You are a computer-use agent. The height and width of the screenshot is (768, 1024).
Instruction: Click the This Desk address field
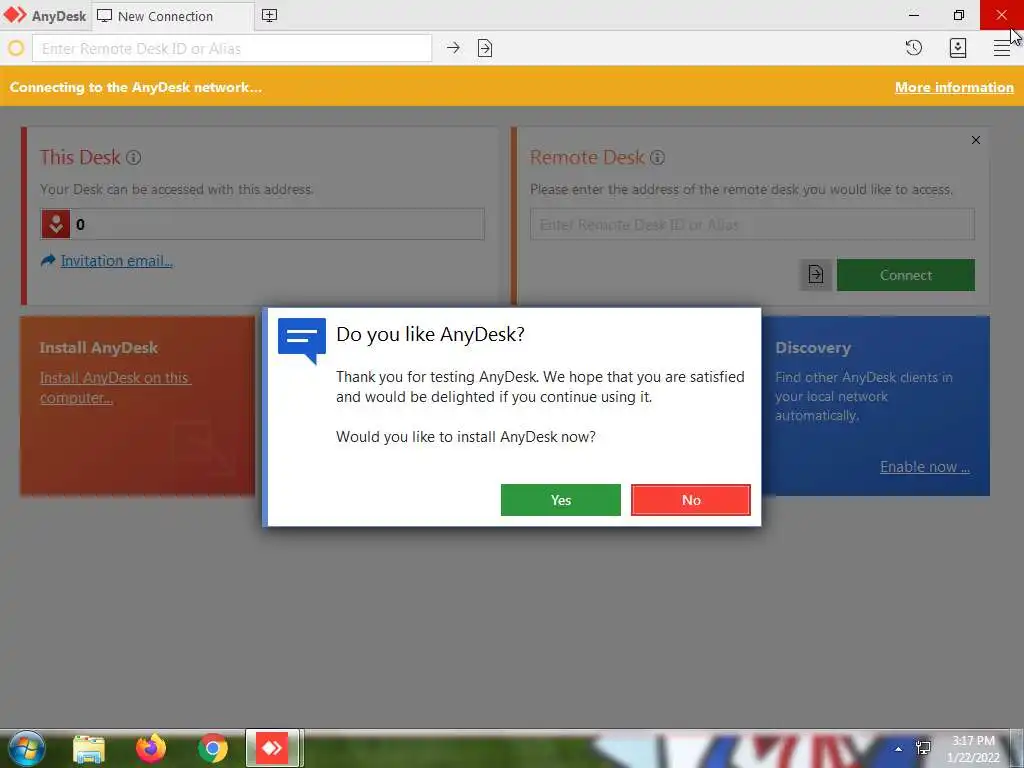(x=263, y=225)
